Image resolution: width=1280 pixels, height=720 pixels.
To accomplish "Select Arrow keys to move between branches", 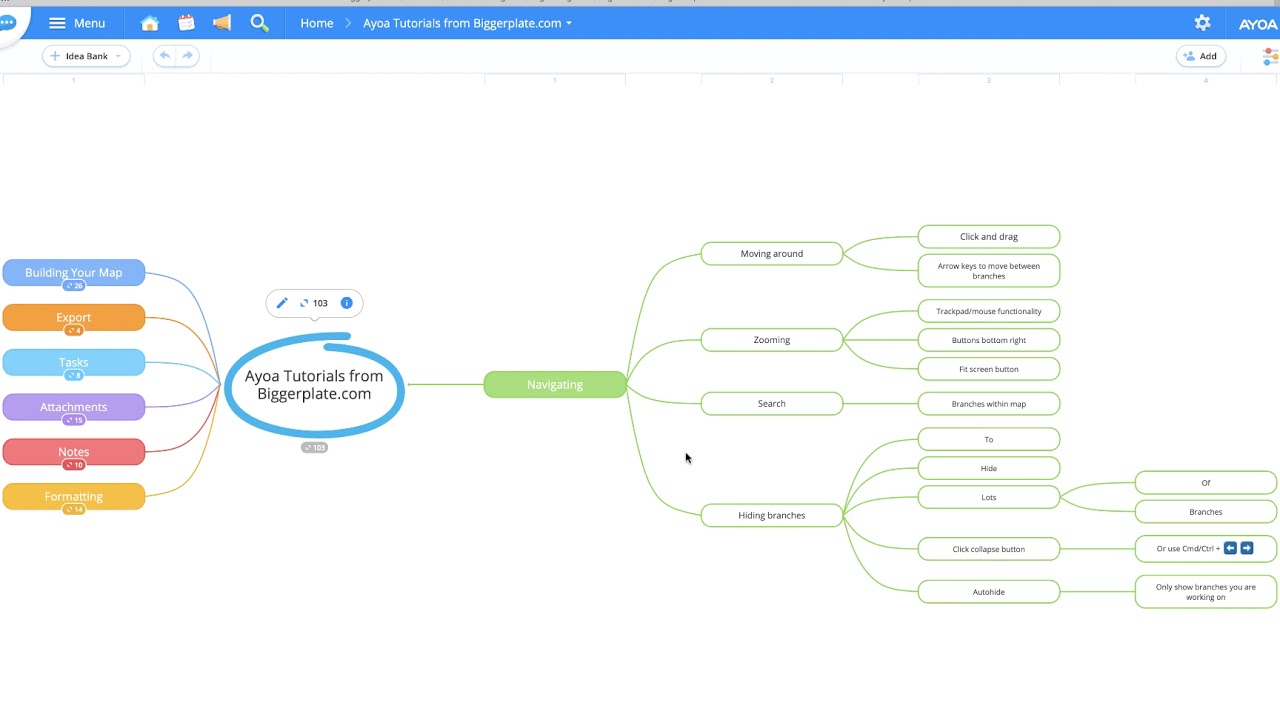I will tap(989, 271).
